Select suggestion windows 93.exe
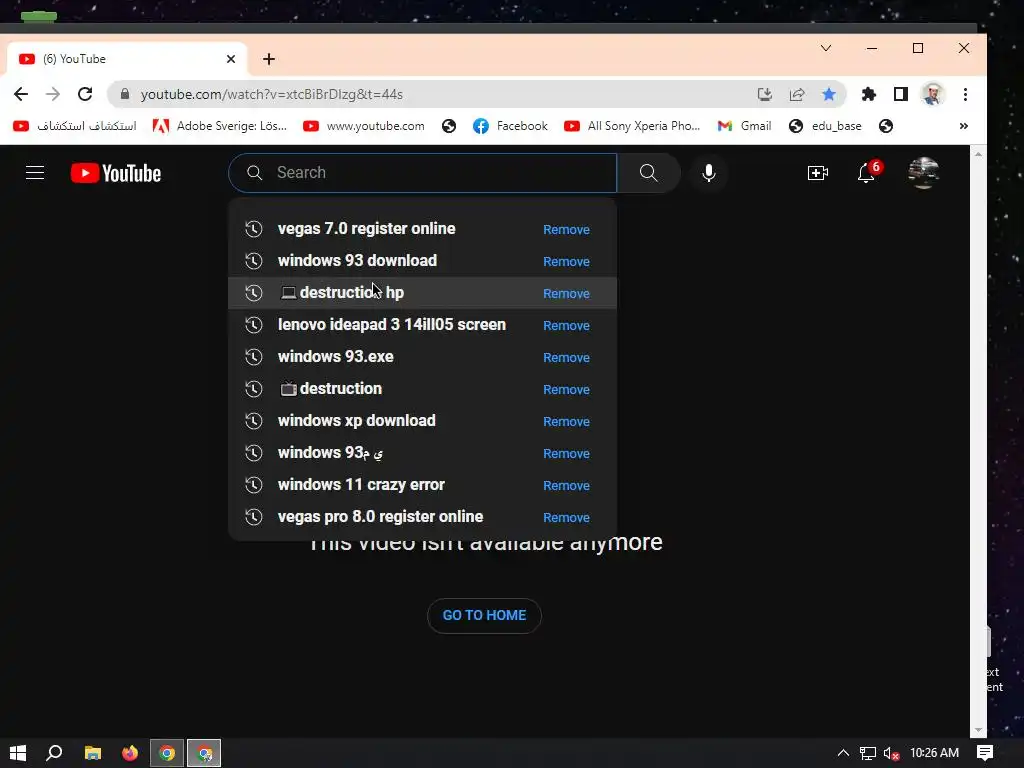Screen dimensions: 1024x768 tap(336, 357)
